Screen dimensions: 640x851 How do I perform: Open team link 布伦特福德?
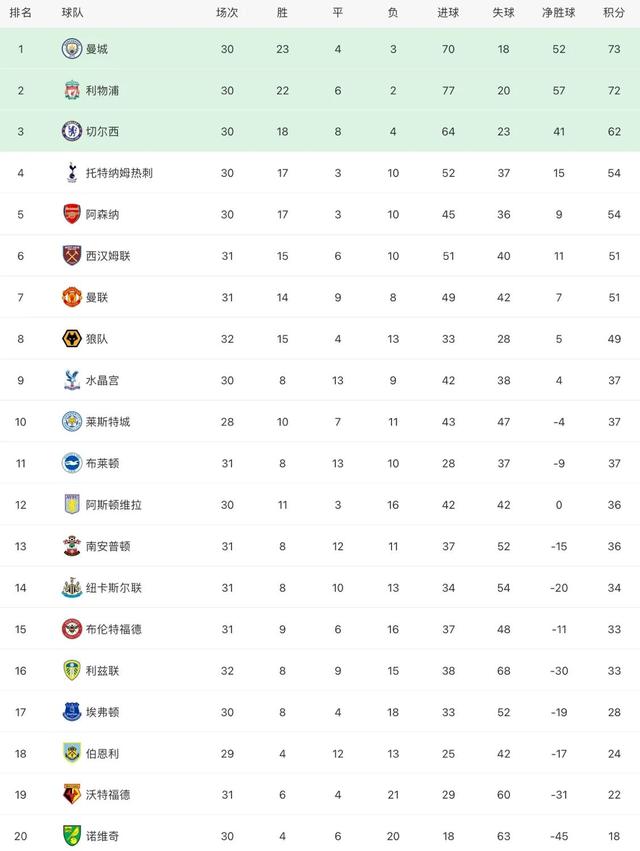pos(113,629)
